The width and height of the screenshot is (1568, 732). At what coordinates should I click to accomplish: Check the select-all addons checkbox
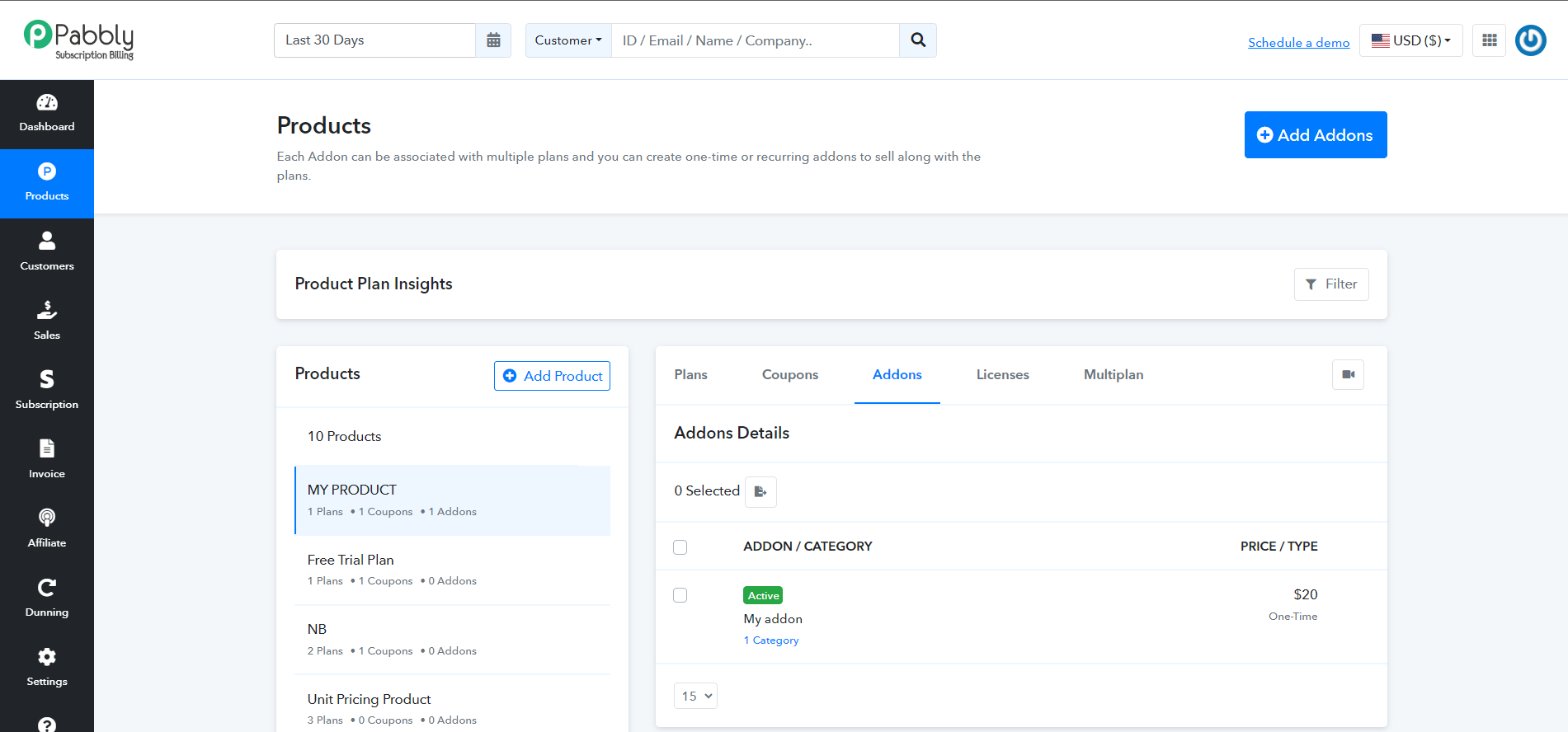point(680,547)
